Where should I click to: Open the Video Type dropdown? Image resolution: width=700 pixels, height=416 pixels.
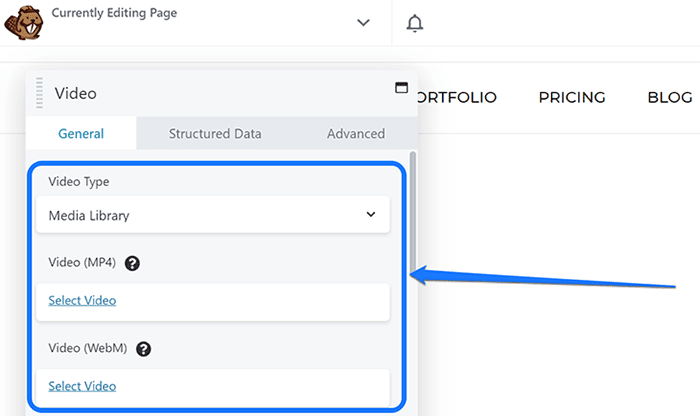click(x=212, y=215)
